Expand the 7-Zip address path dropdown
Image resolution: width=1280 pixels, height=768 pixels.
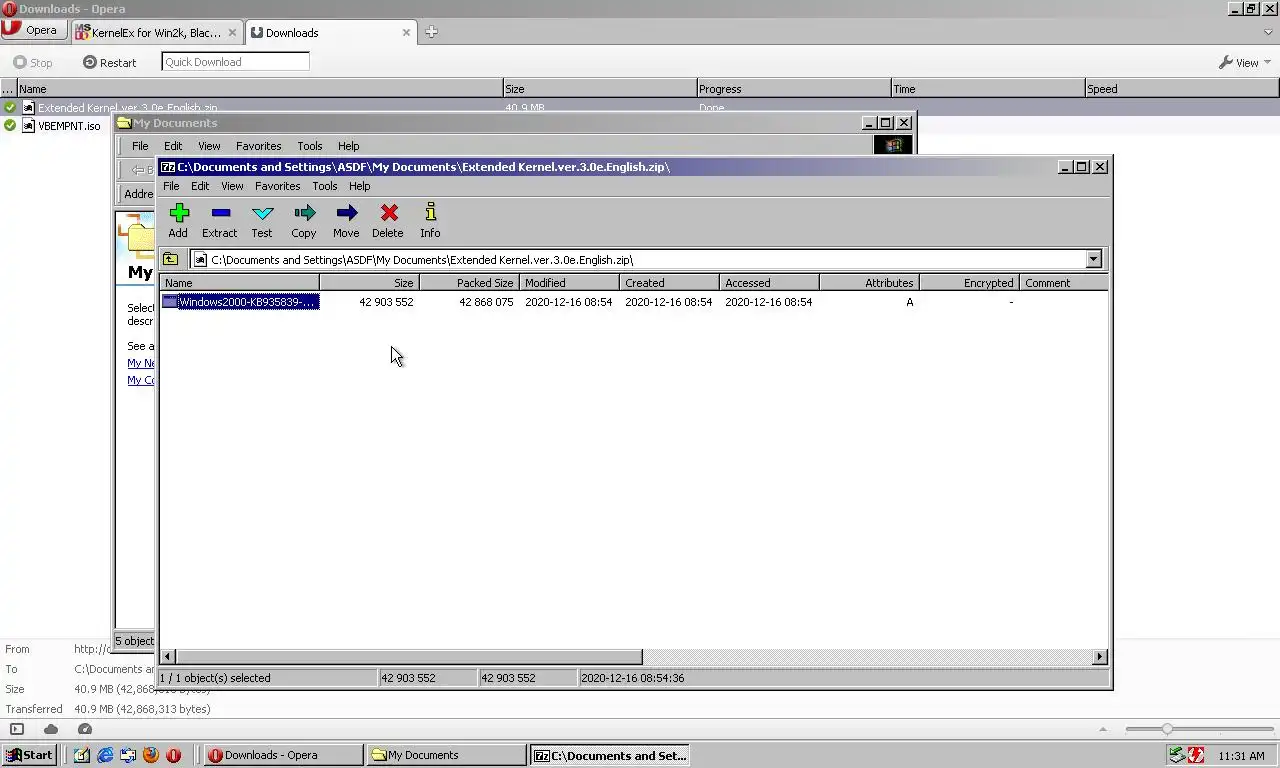point(1093,259)
